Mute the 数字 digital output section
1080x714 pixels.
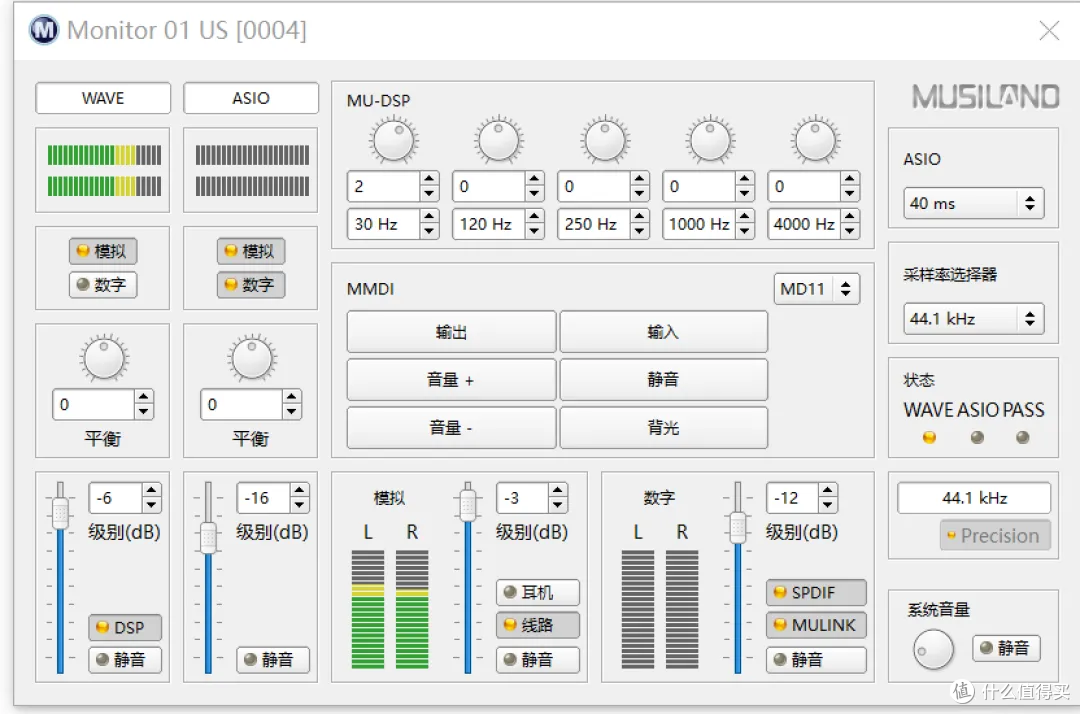816,660
